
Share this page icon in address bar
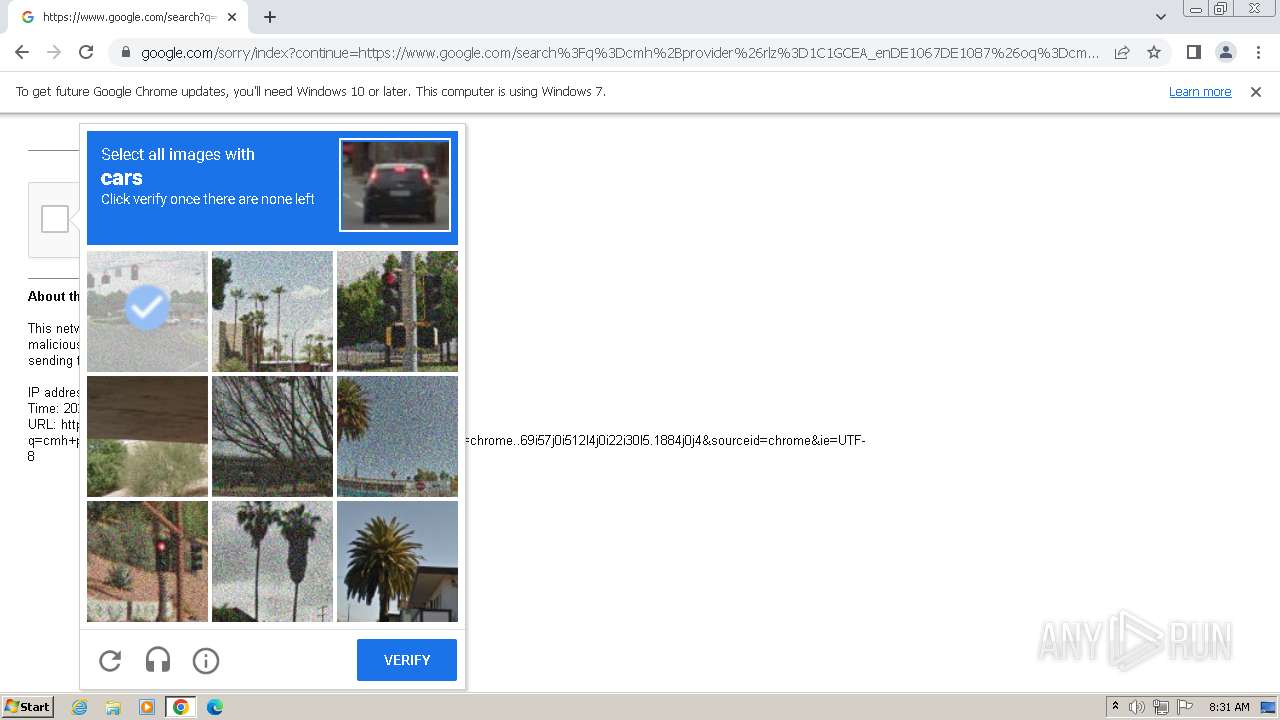(x=1122, y=52)
